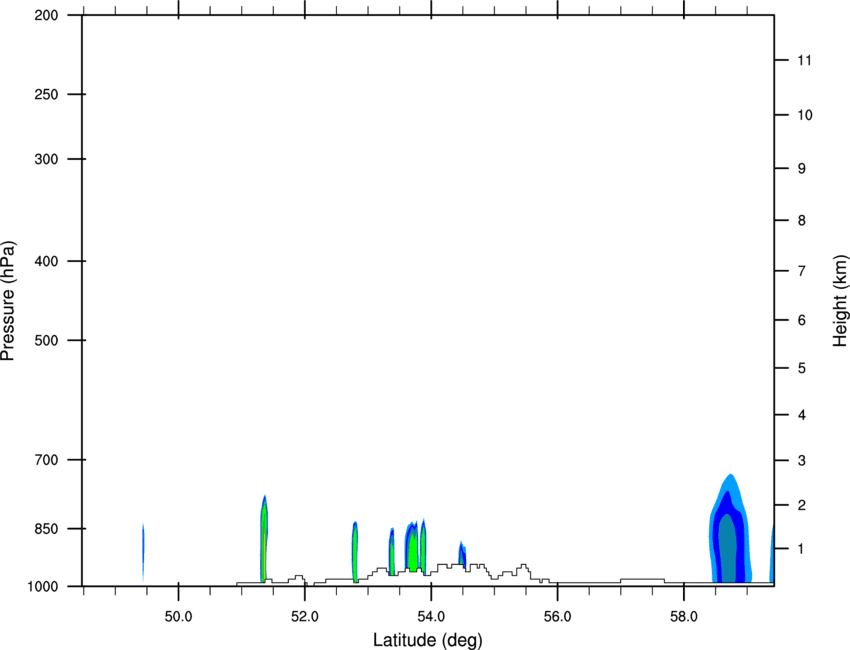Click the 250 pressure tick label
850x650 pixels.
46,94
